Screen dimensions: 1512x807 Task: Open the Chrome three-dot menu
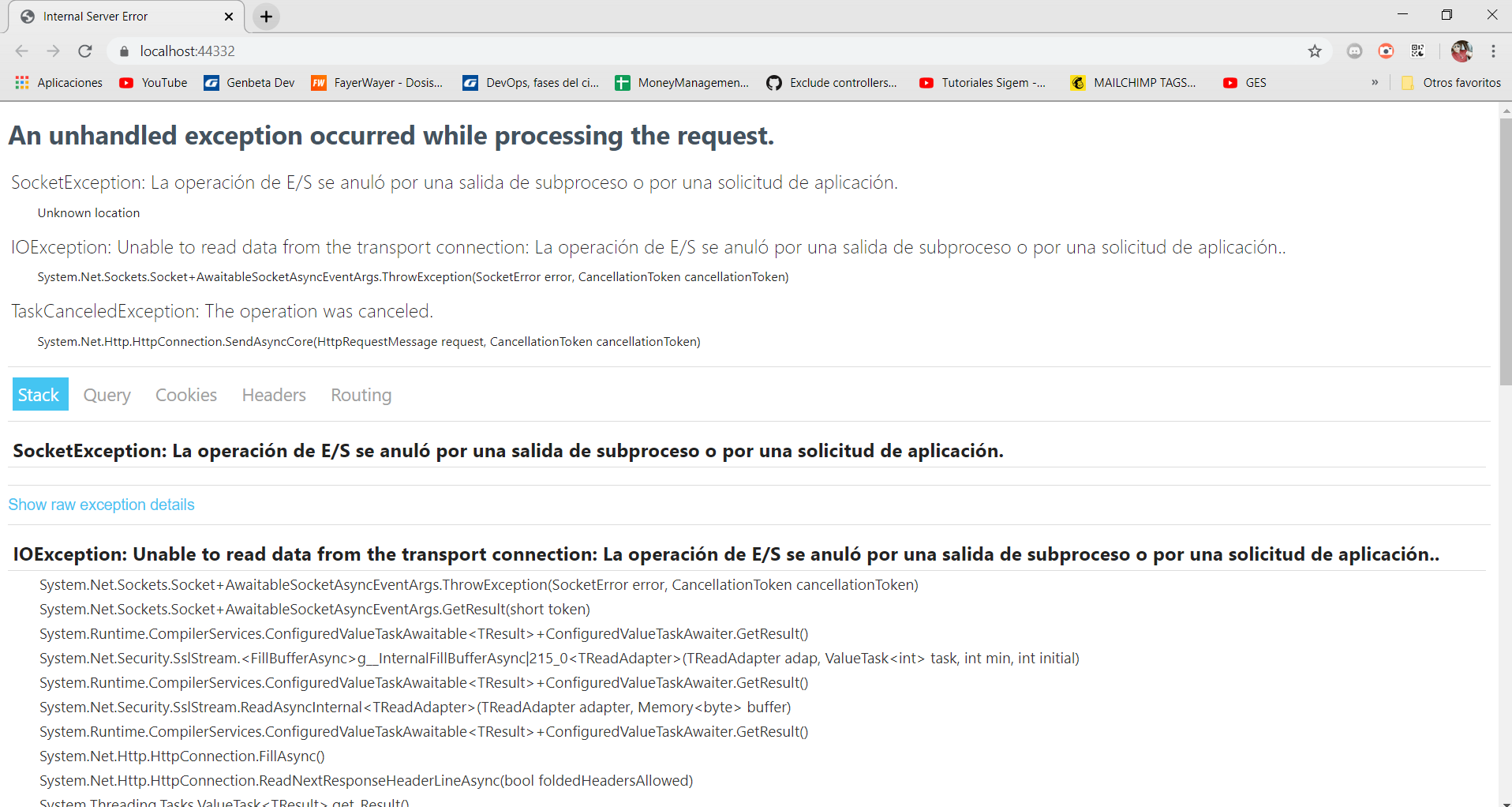1493,51
